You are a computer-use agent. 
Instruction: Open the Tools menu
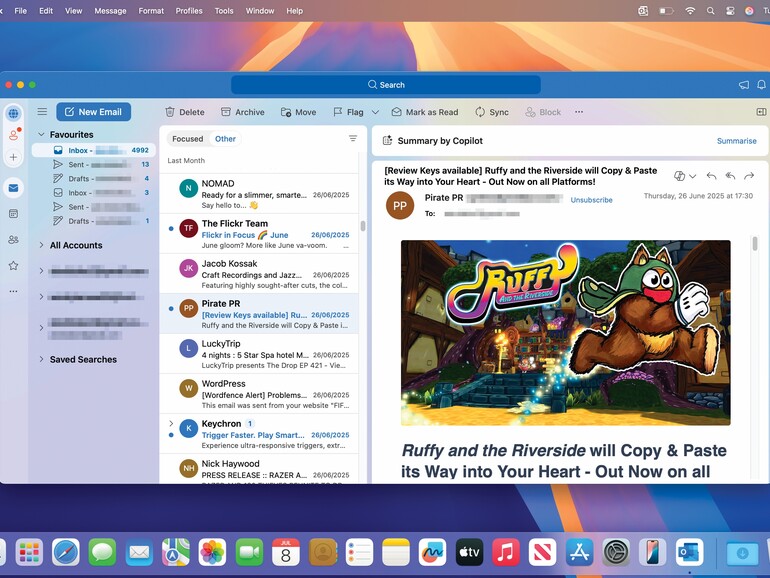click(x=224, y=11)
